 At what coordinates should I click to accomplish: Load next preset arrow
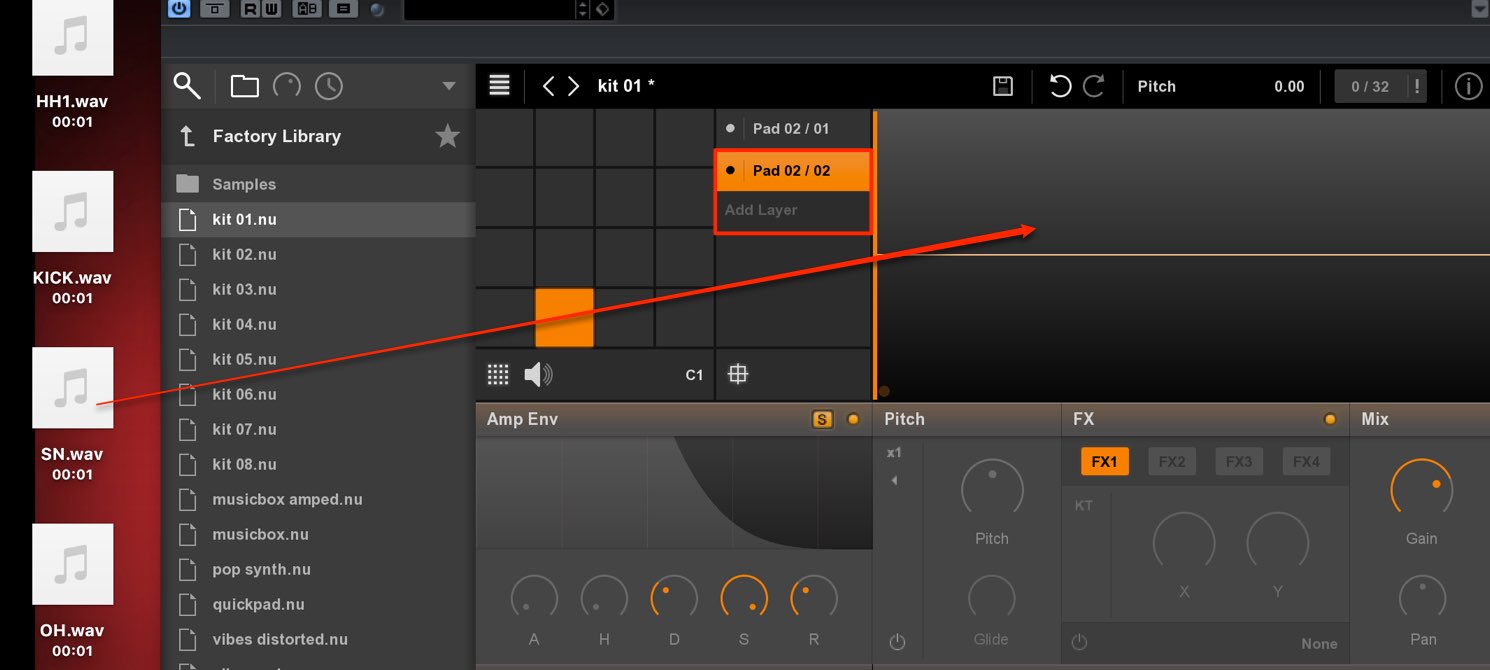coord(573,86)
